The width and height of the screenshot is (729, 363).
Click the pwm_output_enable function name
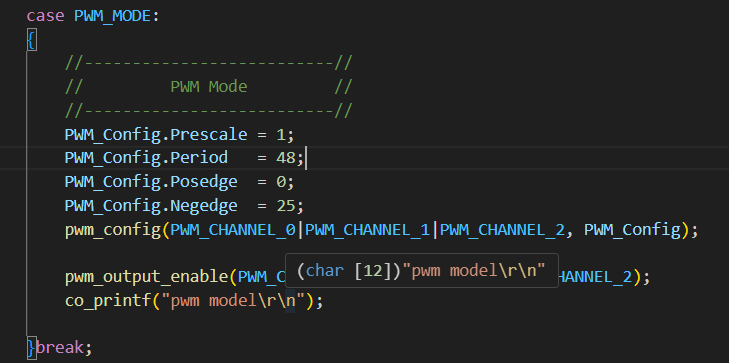coord(146,277)
